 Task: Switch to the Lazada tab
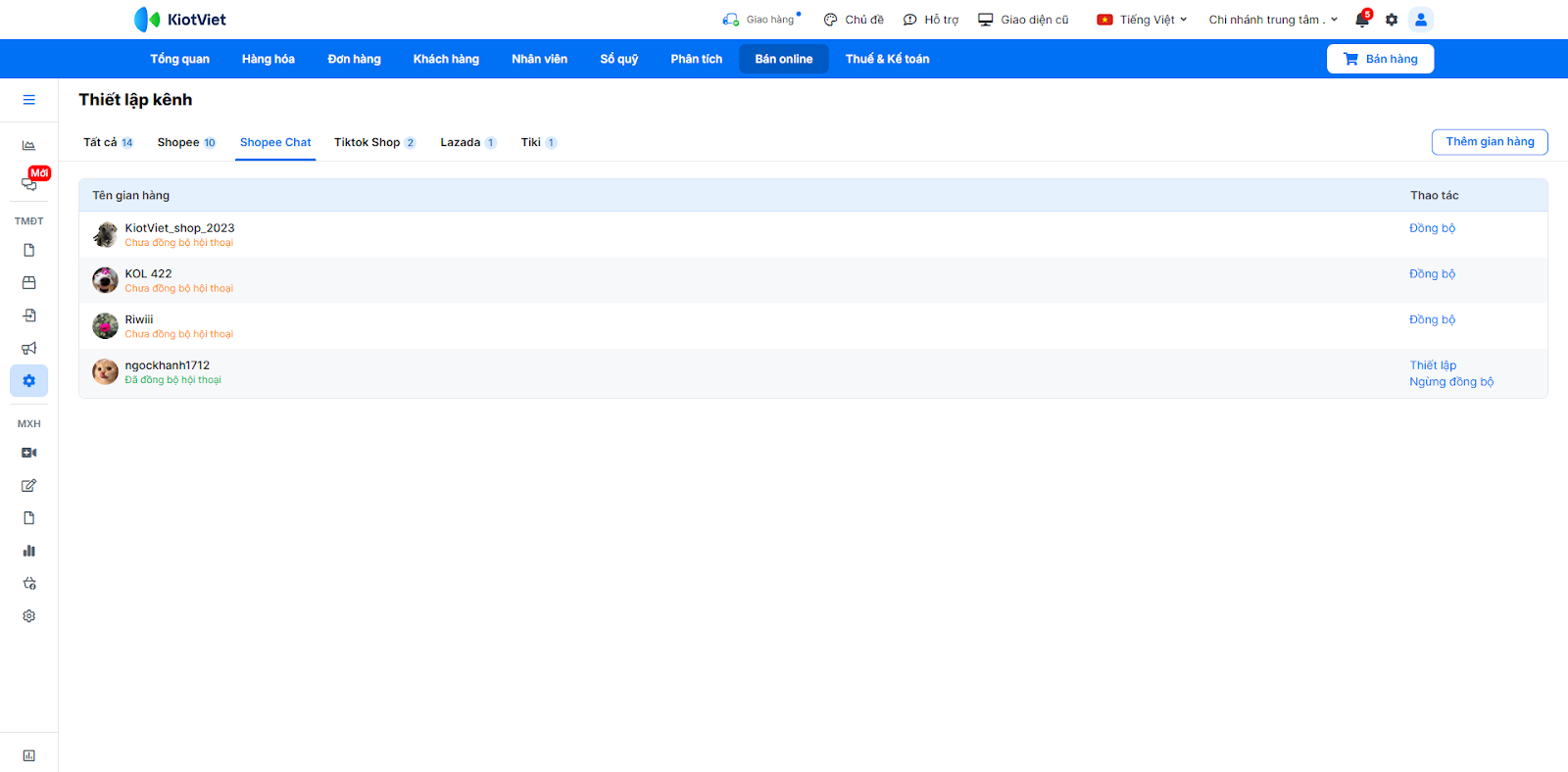point(468,143)
